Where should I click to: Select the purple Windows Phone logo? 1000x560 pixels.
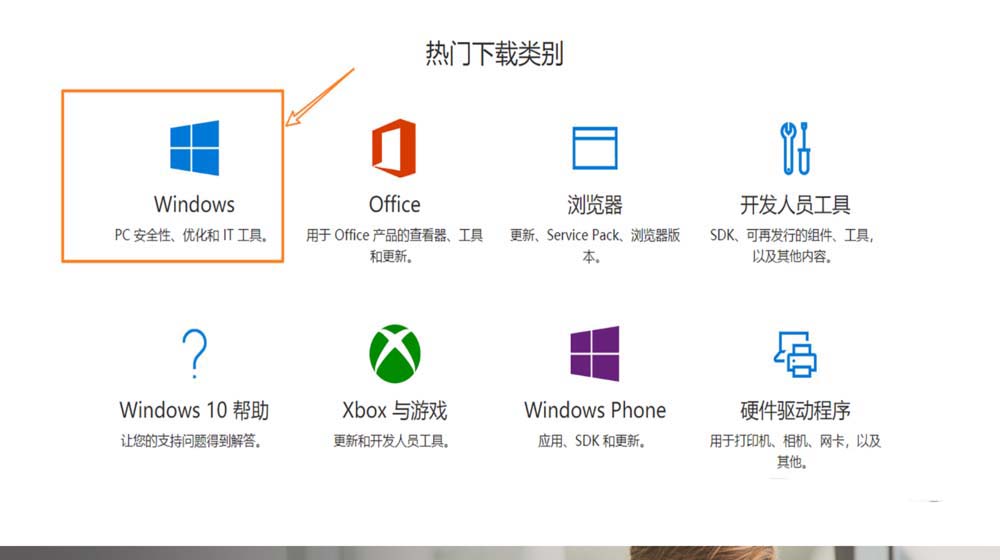pyautogui.click(x=594, y=353)
